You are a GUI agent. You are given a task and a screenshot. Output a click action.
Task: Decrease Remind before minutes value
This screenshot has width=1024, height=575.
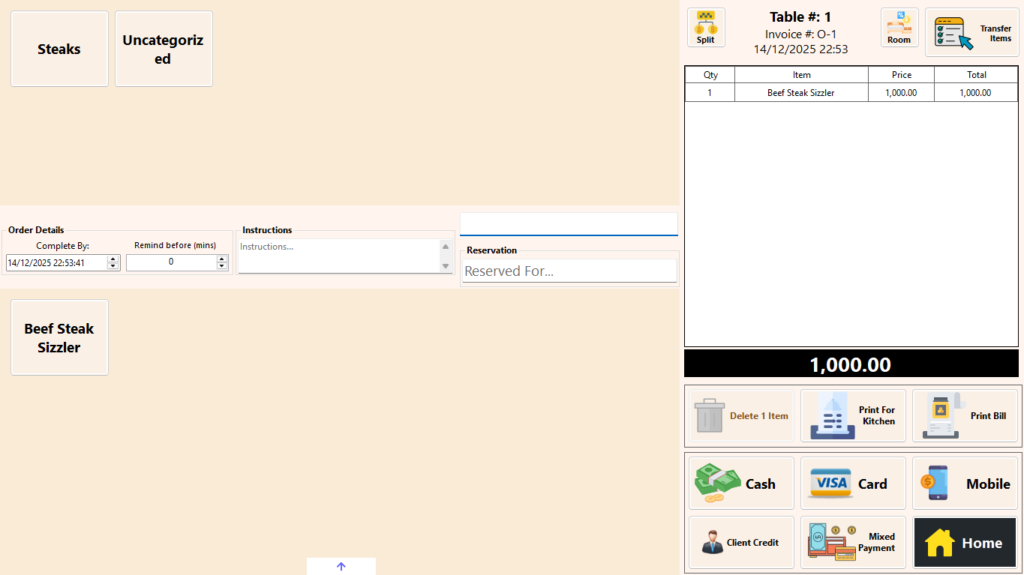[x=222, y=266]
